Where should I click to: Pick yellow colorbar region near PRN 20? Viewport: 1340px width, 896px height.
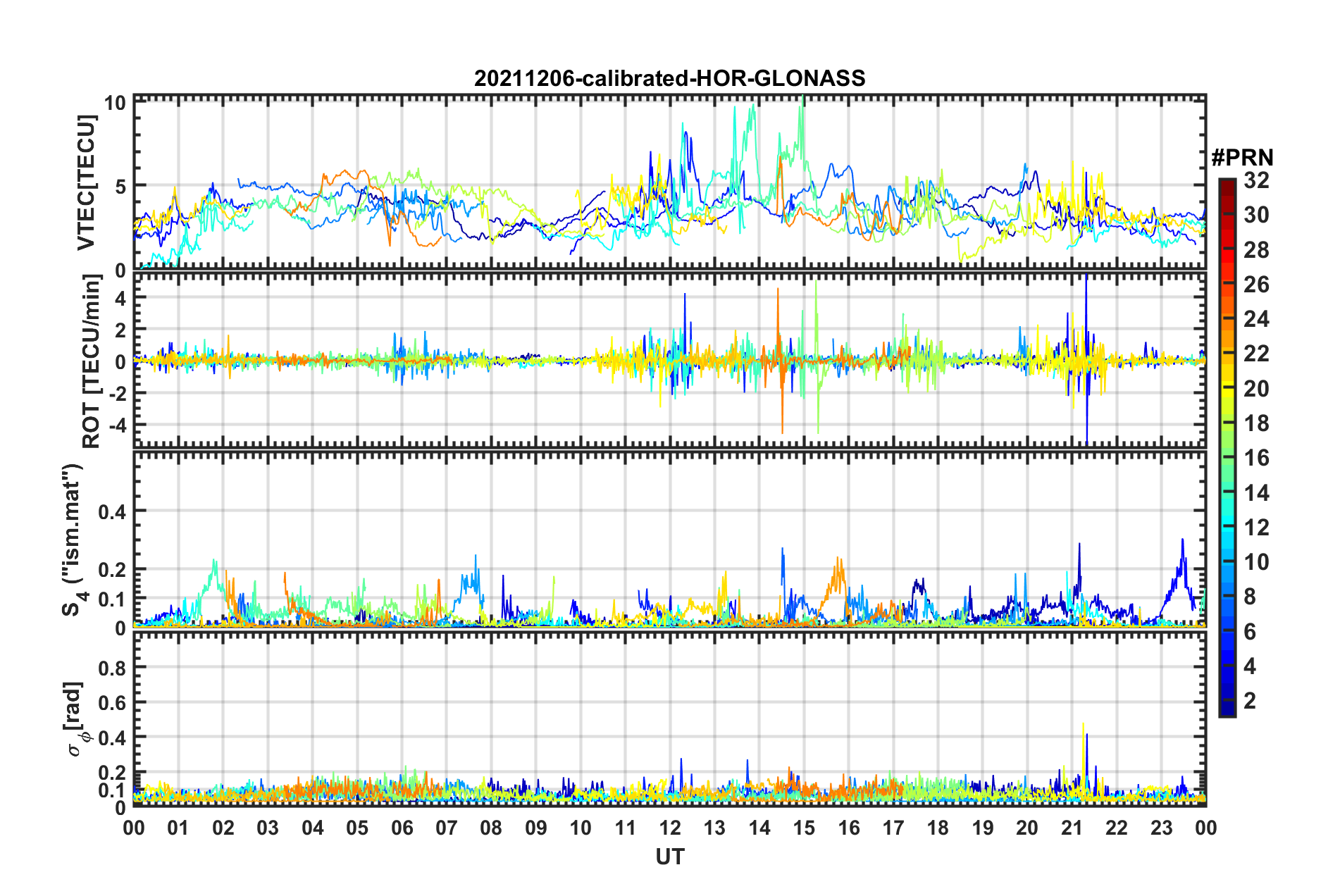coord(1227,389)
